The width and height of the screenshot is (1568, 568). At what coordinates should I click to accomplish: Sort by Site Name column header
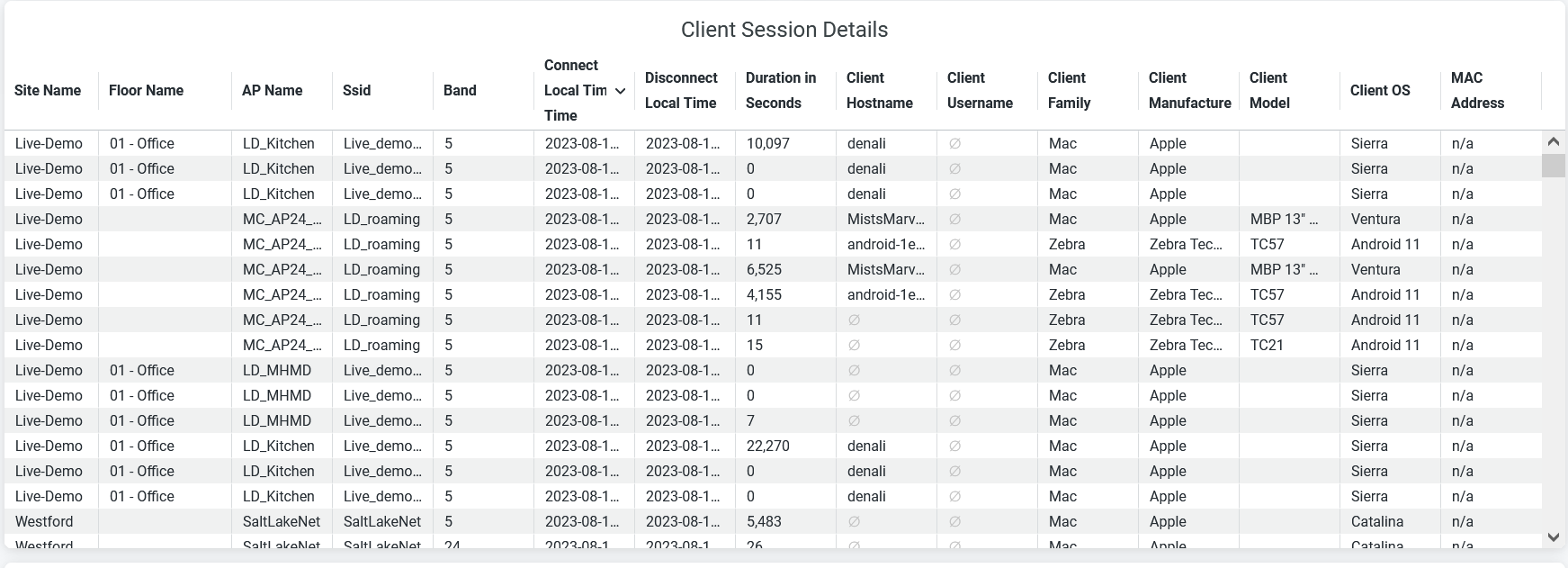(x=48, y=90)
